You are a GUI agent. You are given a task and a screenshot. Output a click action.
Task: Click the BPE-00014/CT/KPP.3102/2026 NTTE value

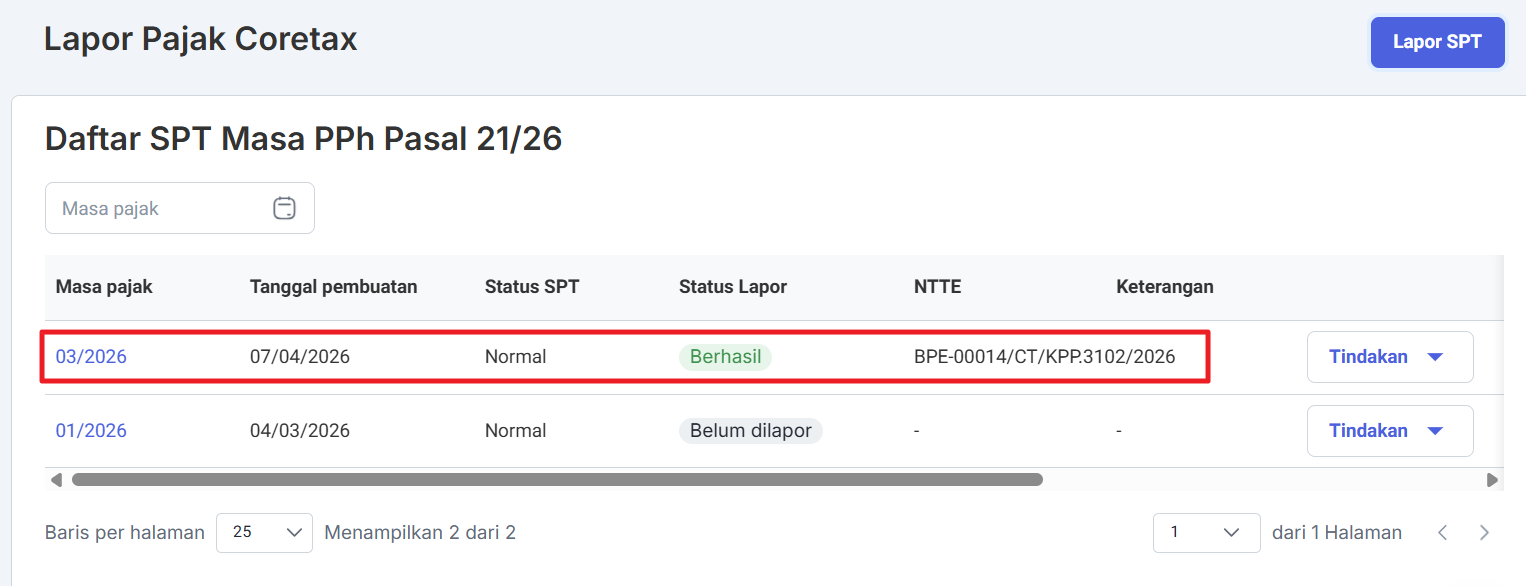1044,357
